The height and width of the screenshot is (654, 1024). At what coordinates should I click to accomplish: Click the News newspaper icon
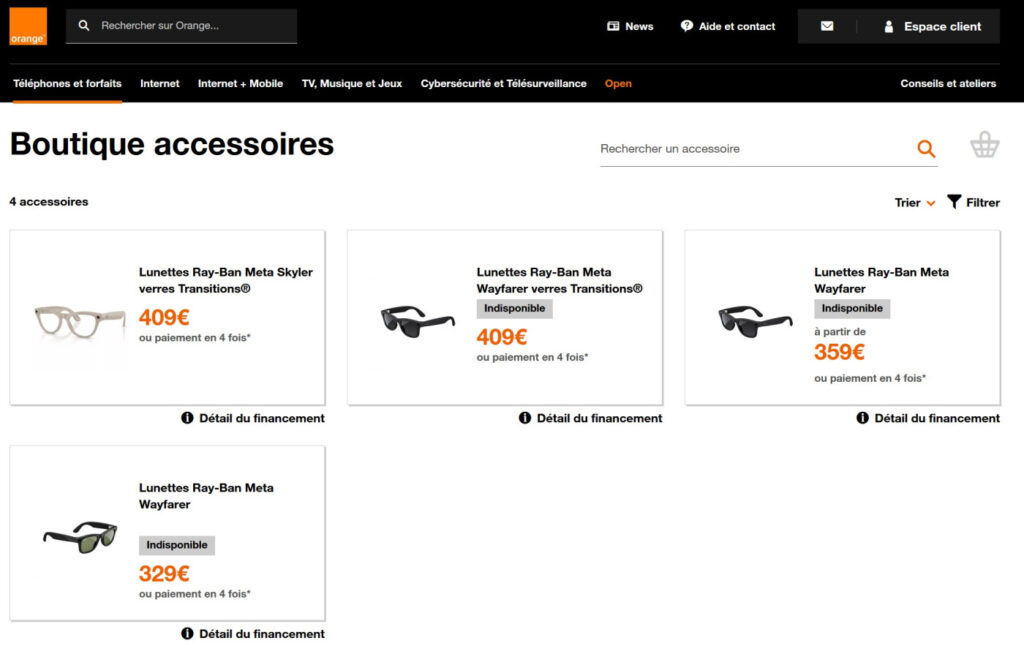coord(613,26)
